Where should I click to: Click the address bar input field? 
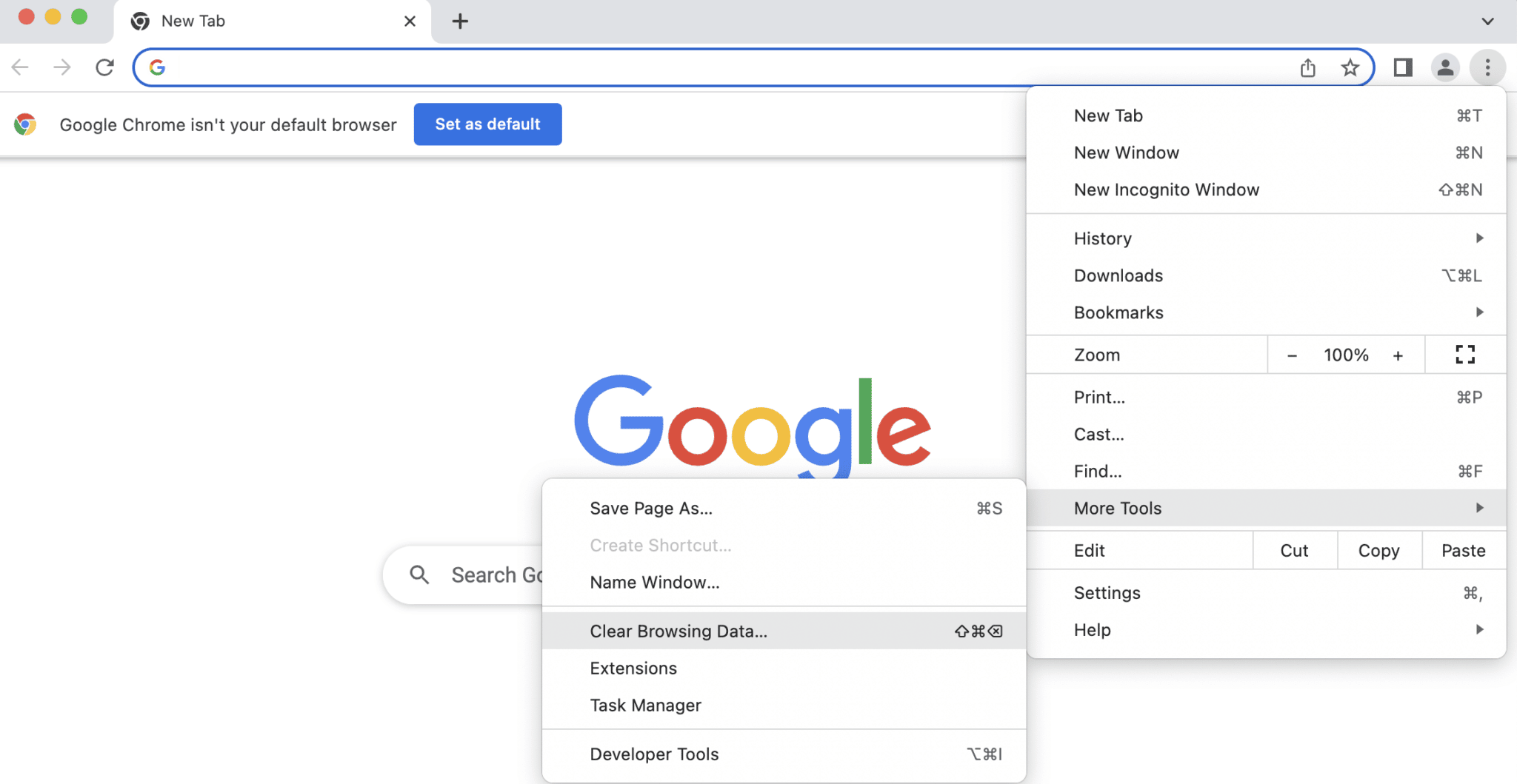726,67
